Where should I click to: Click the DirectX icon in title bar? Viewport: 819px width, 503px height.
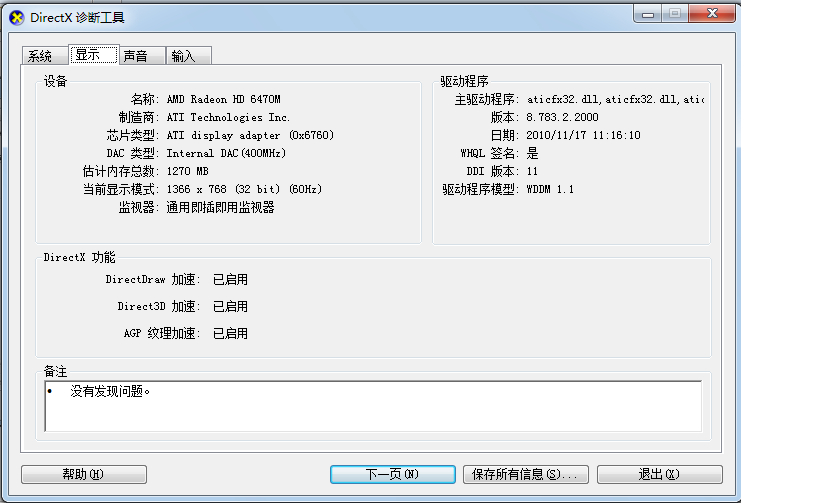17,18
